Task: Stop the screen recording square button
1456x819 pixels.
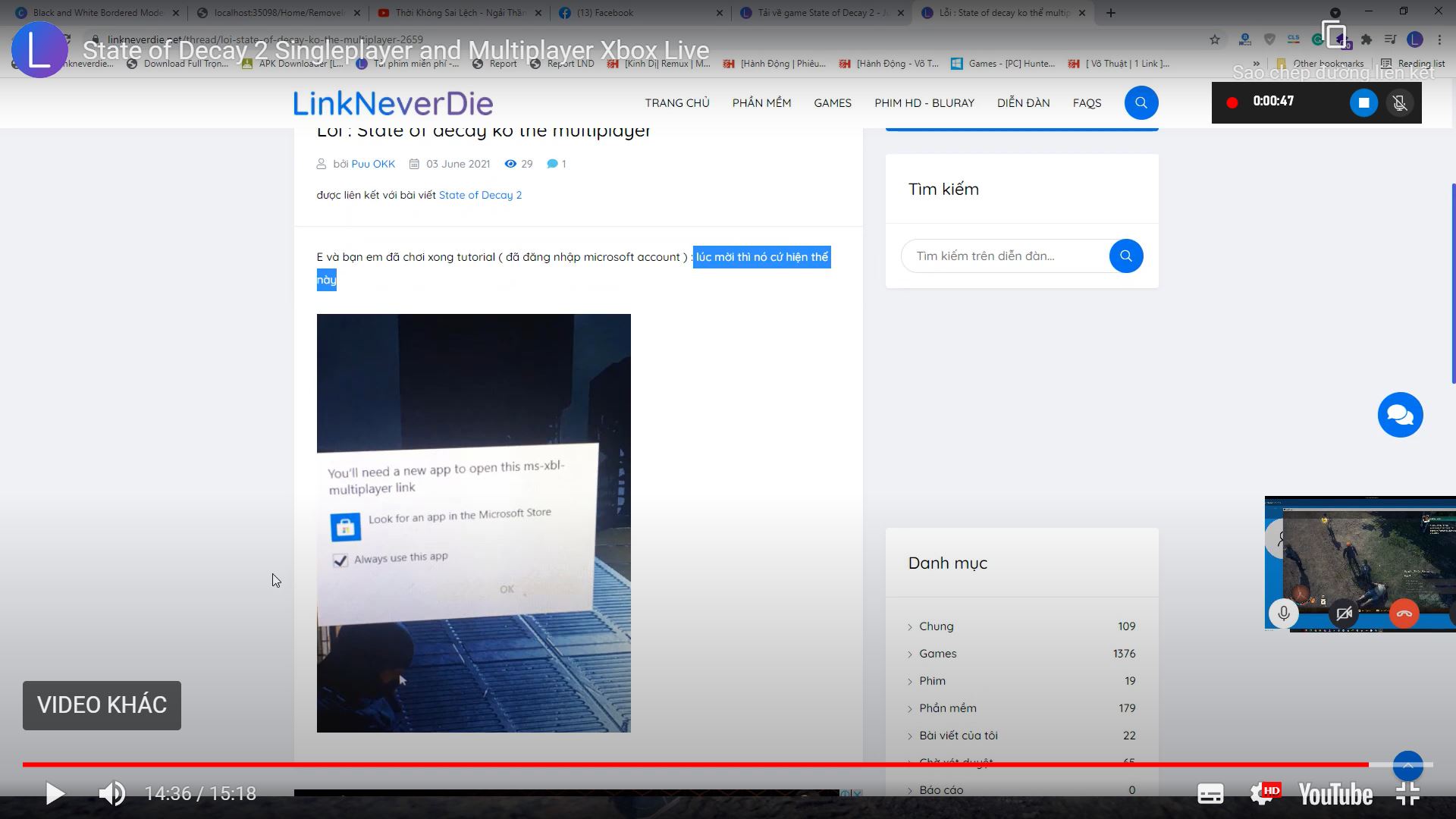Action: coord(1363,102)
